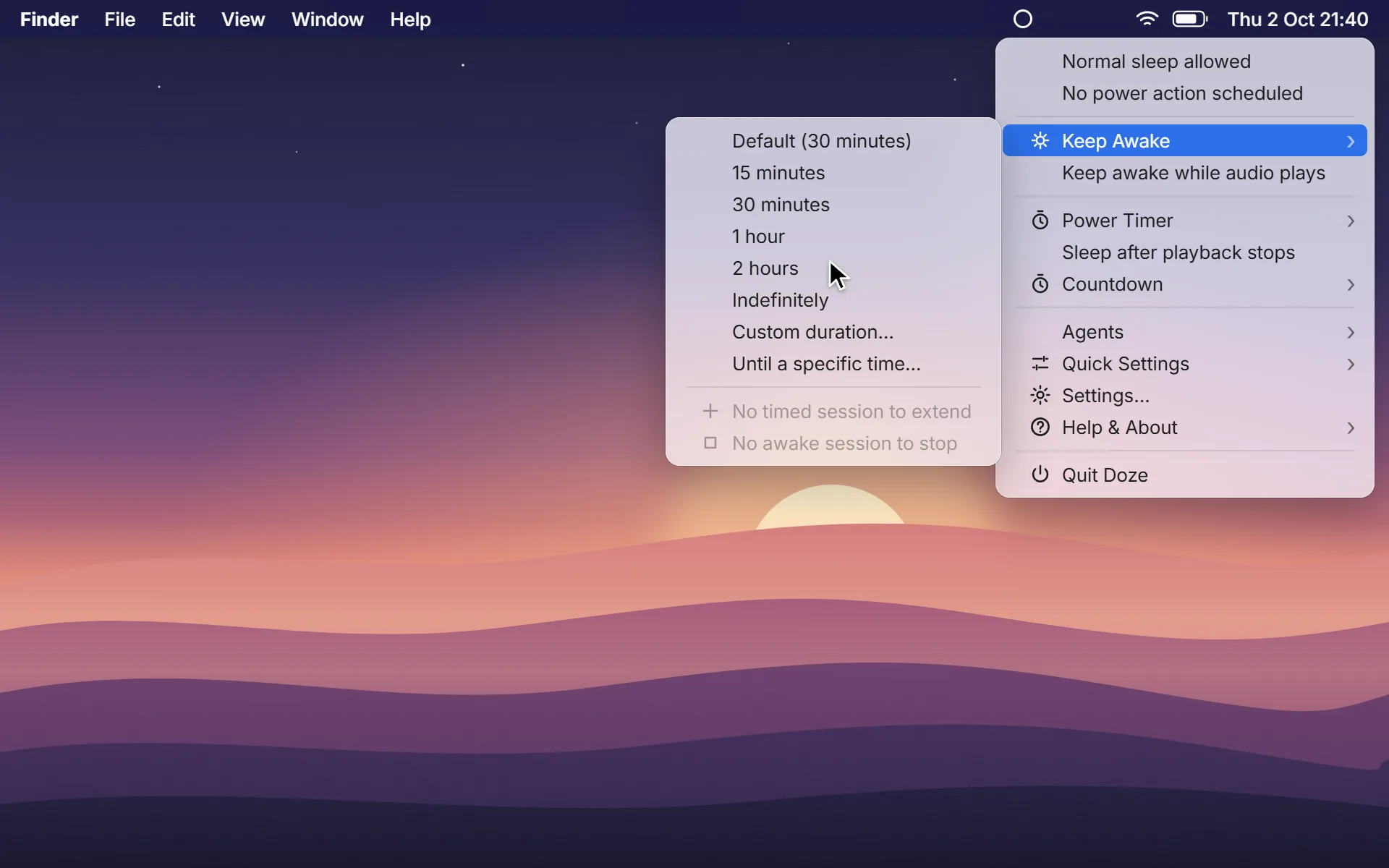Click the sliders icon beside Quick Settings
Screen dimensions: 1389x868
click(1040, 363)
